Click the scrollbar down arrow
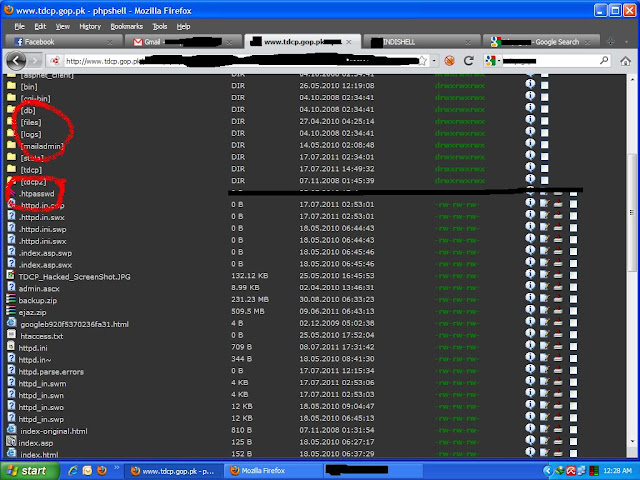This screenshot has height=480, width=640. [x=632, y=442]
